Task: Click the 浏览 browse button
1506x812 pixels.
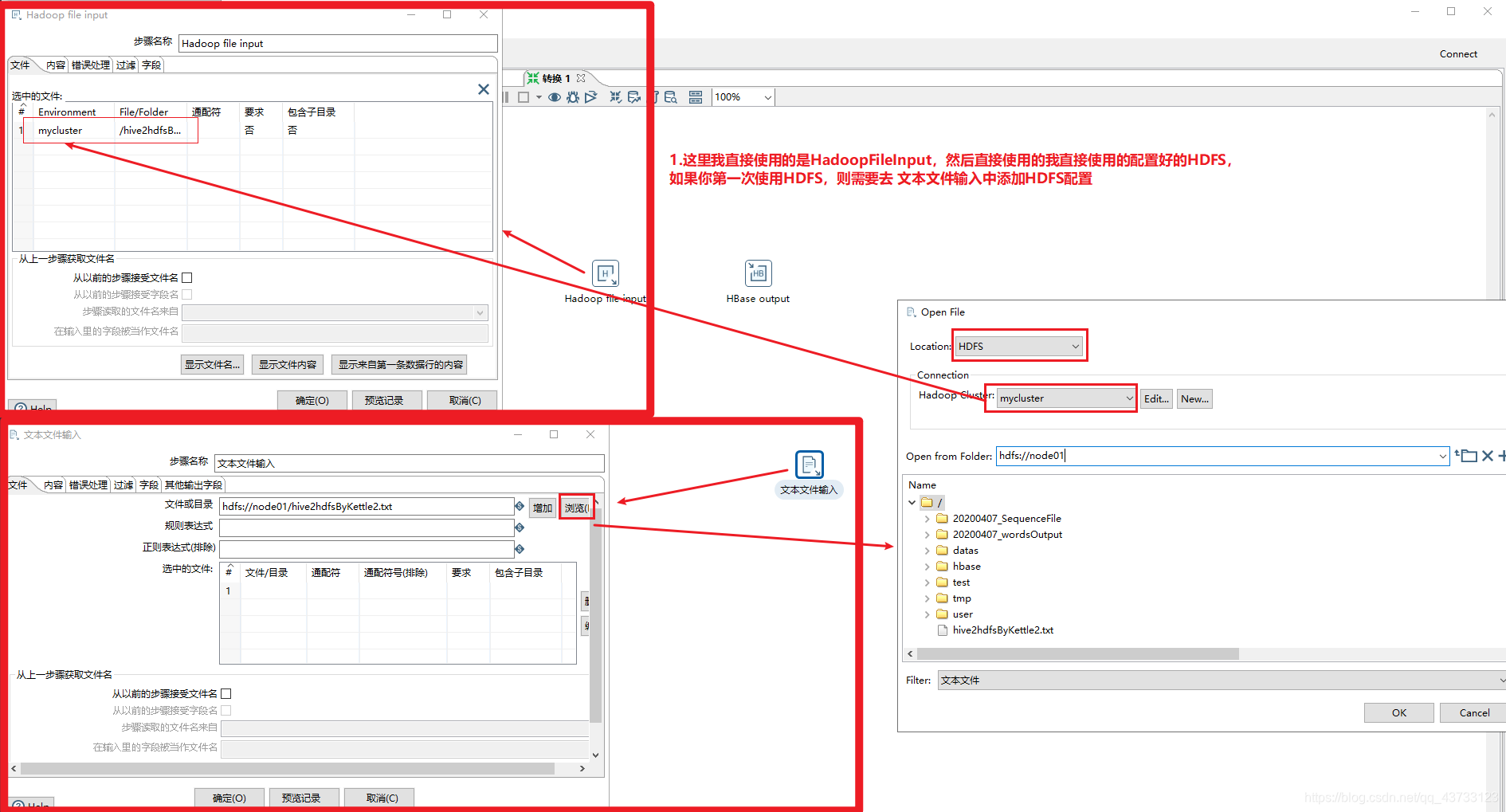Action: click(x=576, y=508)
